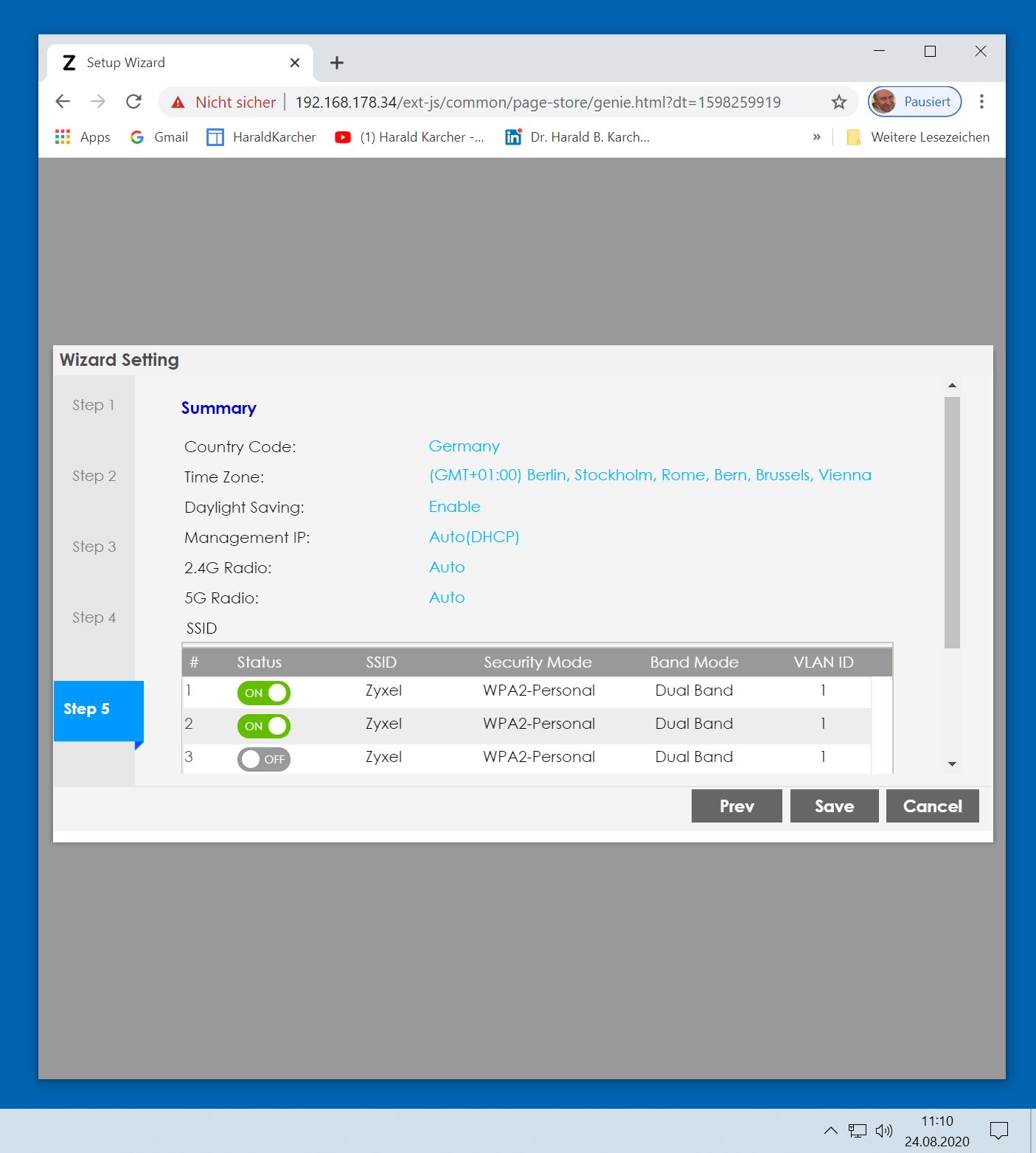Go to Step 4 of the wizard

pos(94,617)
